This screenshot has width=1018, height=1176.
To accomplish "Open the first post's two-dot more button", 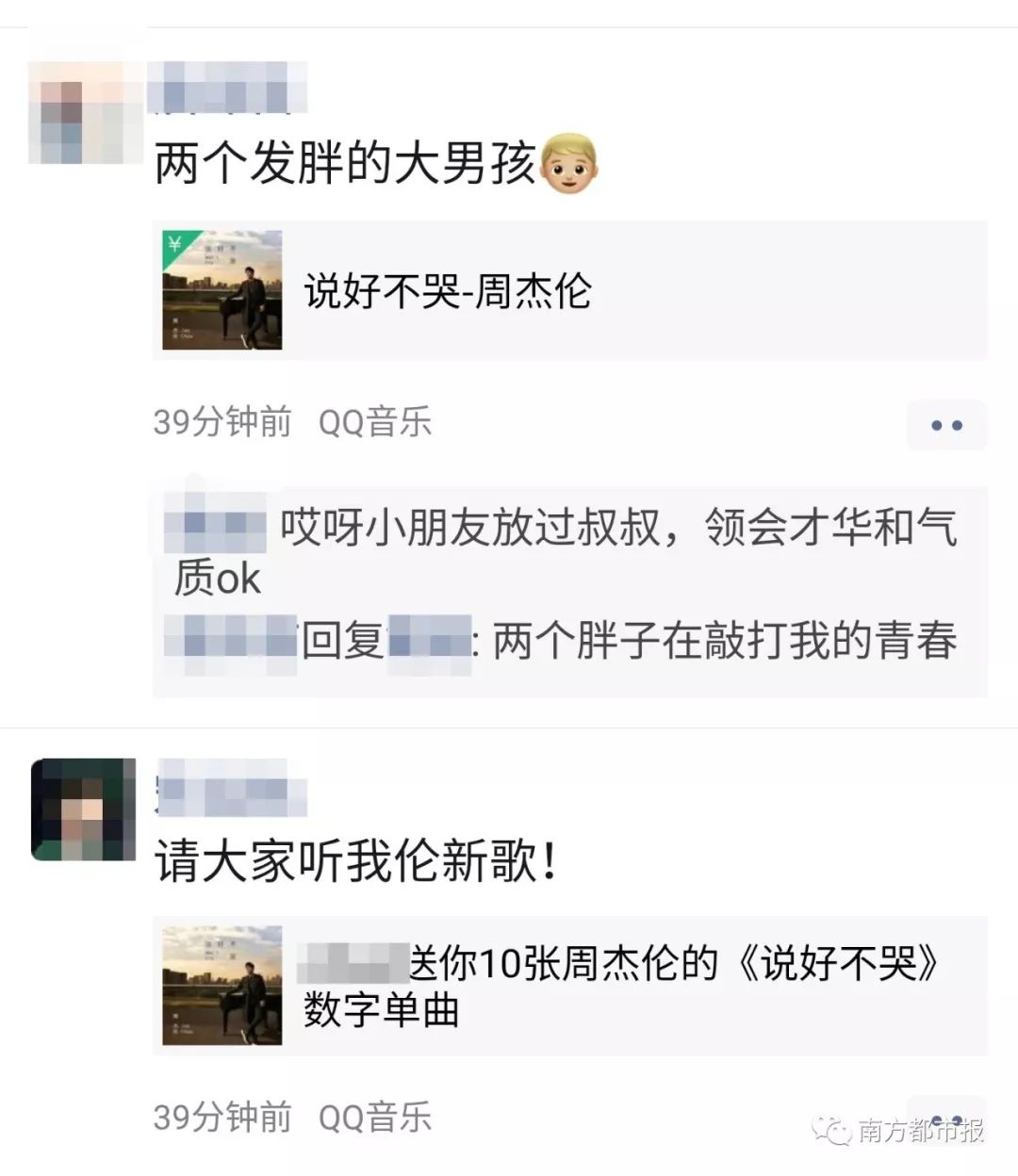I will 946,424.
